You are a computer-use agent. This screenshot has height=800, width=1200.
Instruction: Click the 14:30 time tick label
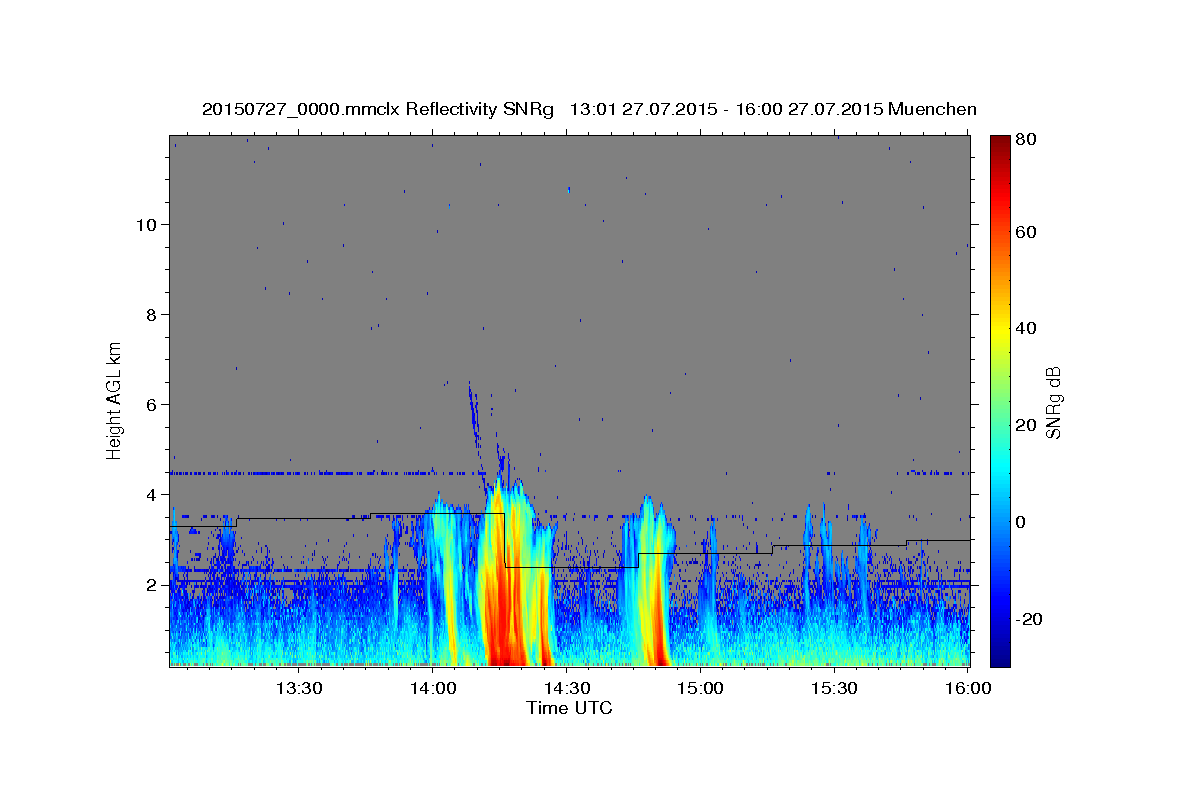click(566, 688)
